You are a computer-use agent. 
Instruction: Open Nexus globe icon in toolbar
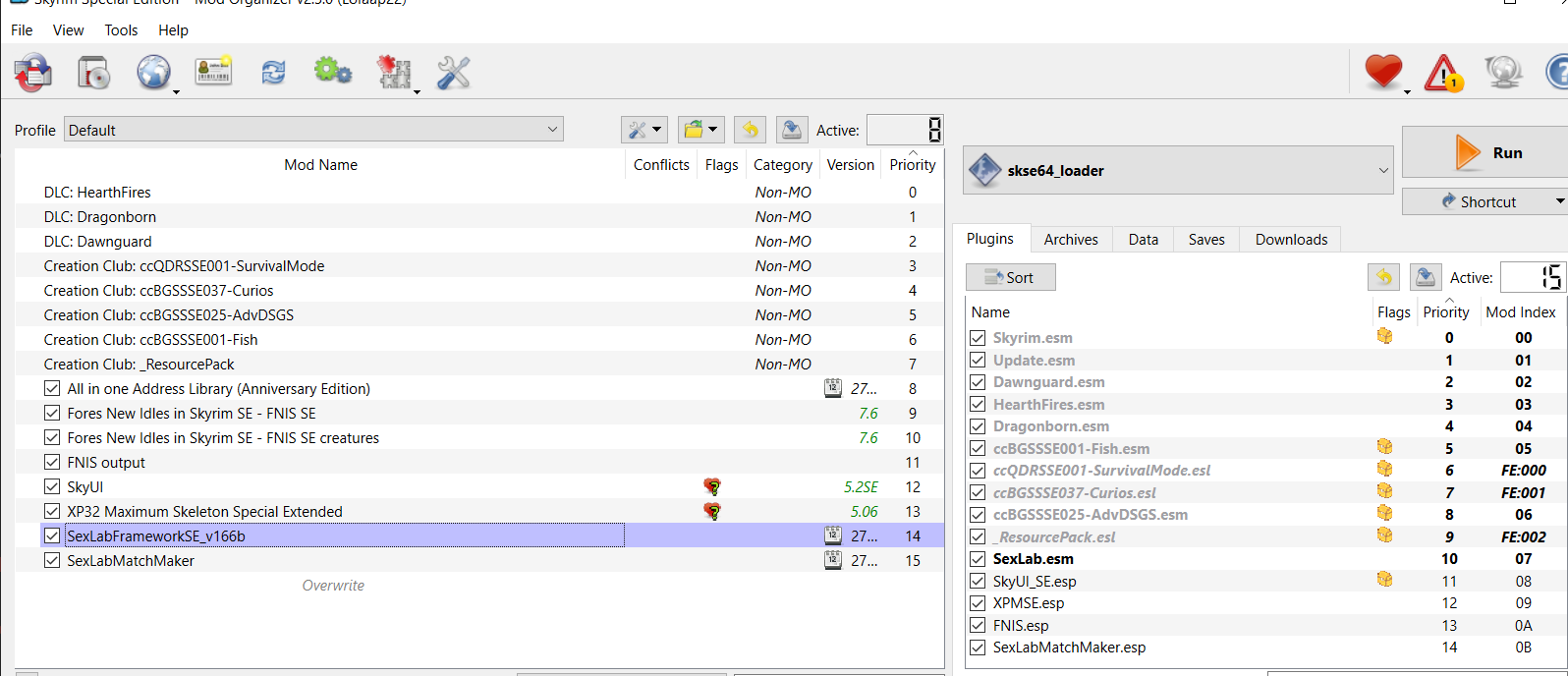click(153, 73)
